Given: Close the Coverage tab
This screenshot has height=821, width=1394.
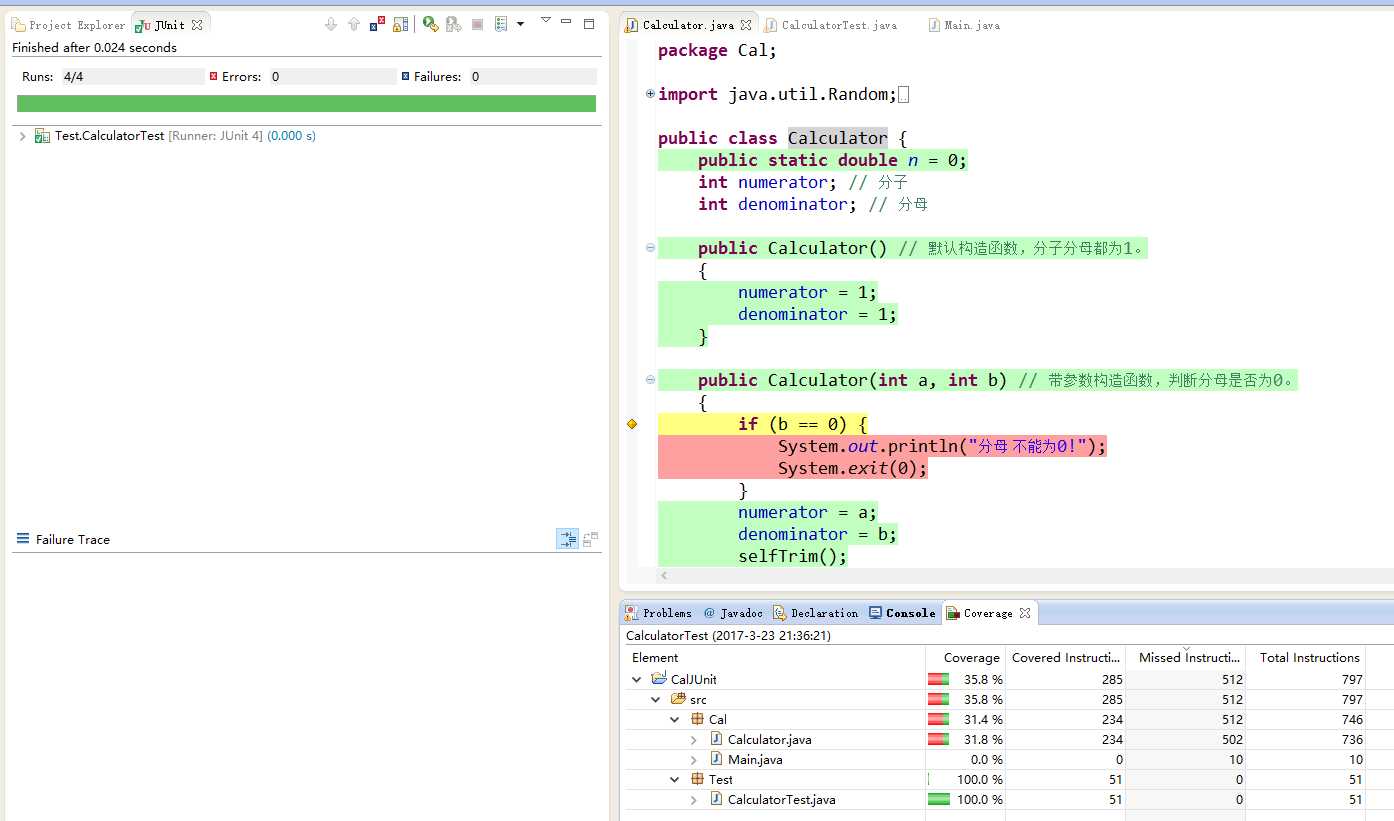Looking at the screenshot, I should [x=1025, y=613].
